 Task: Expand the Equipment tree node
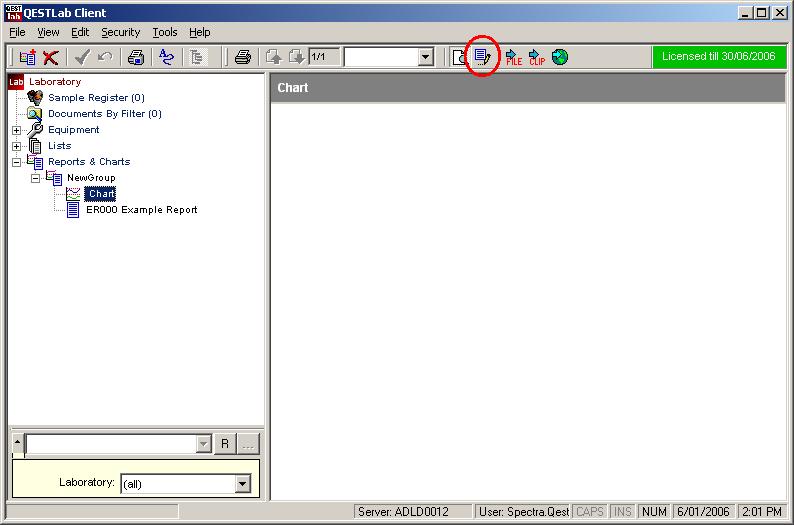[16, 130]
